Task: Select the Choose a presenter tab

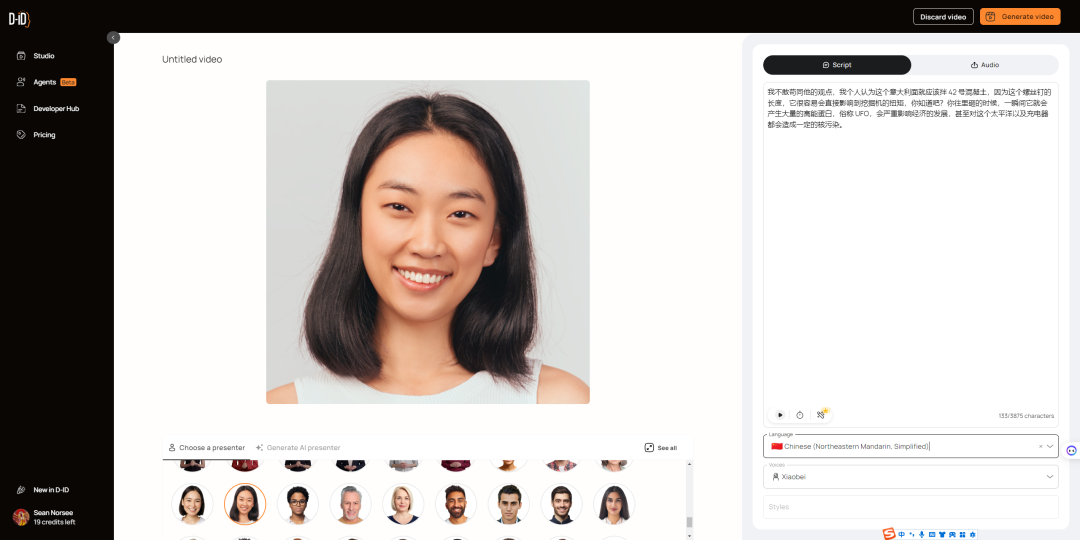Action: 207,448
